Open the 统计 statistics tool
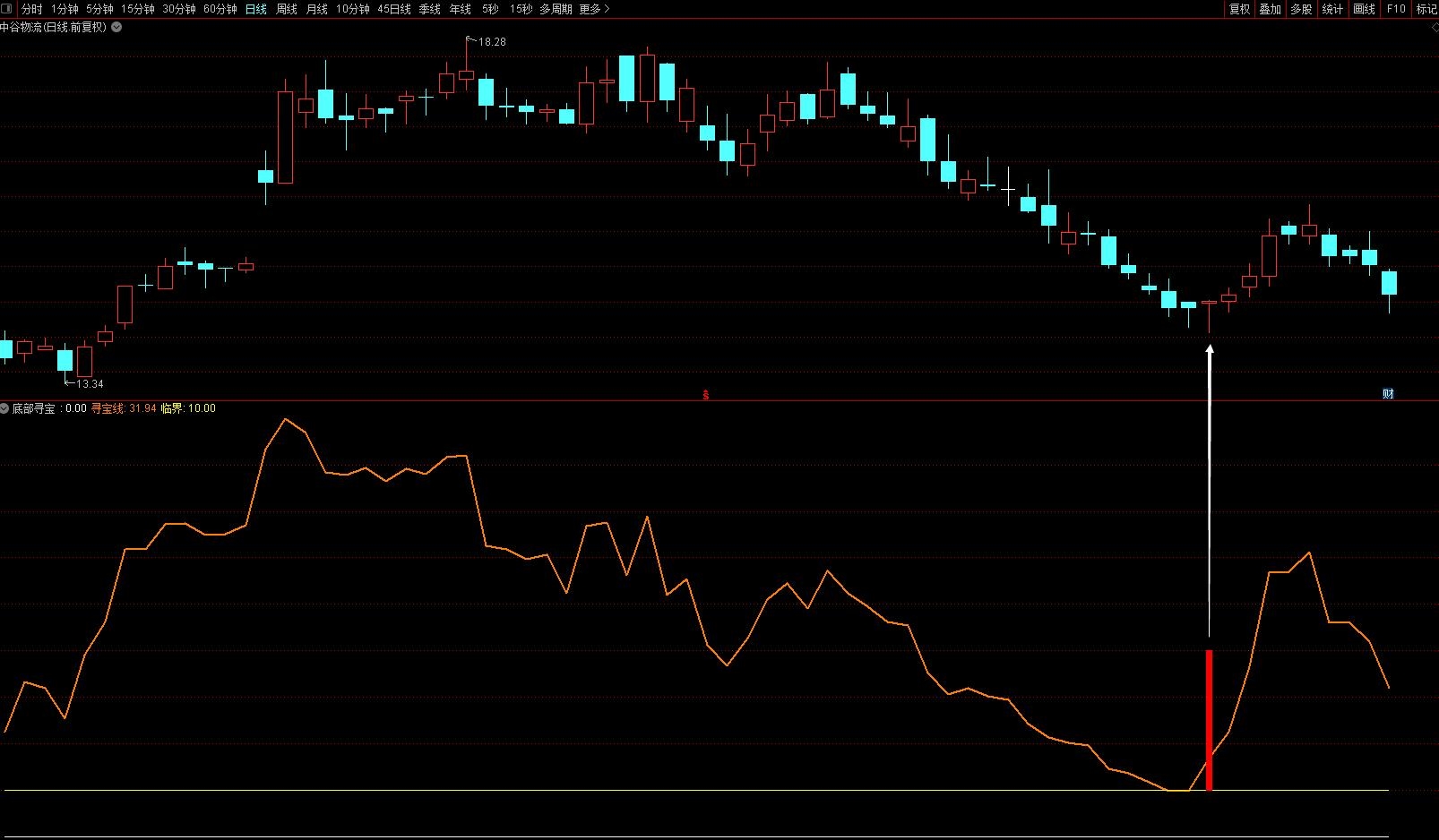 1332,9
